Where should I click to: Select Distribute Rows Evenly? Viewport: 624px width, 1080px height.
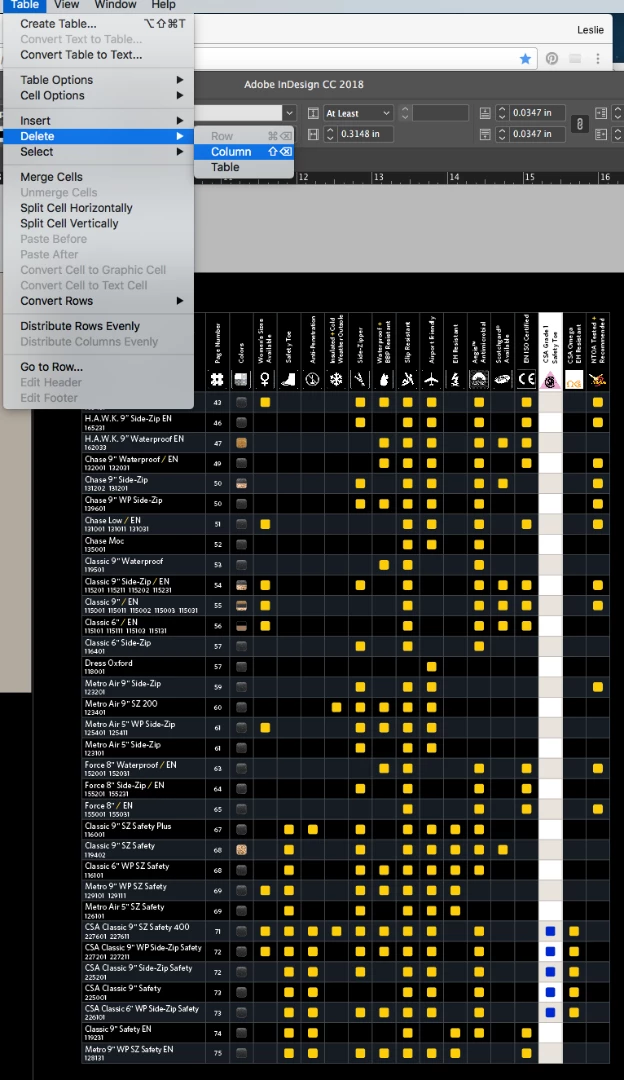(x=98, y=326)
